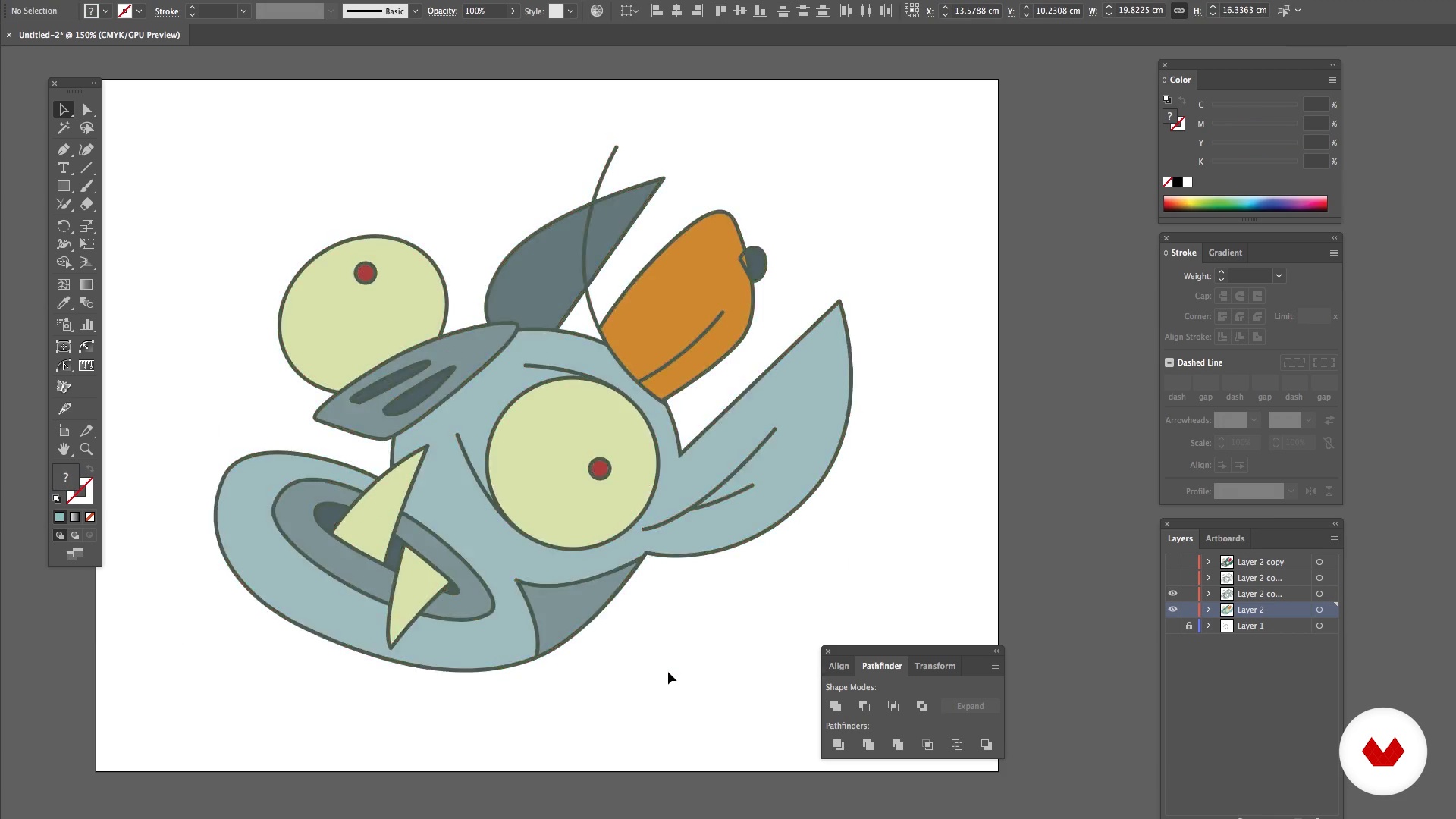The width and height of the screenshot is (1456, 819).
Task: Click the Unite shape mode in Pathfinder
Action: coord(836,706)
